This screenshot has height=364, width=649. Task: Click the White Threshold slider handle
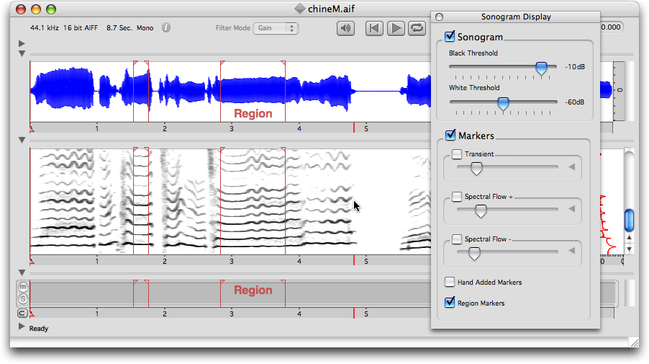coord(503,104)
